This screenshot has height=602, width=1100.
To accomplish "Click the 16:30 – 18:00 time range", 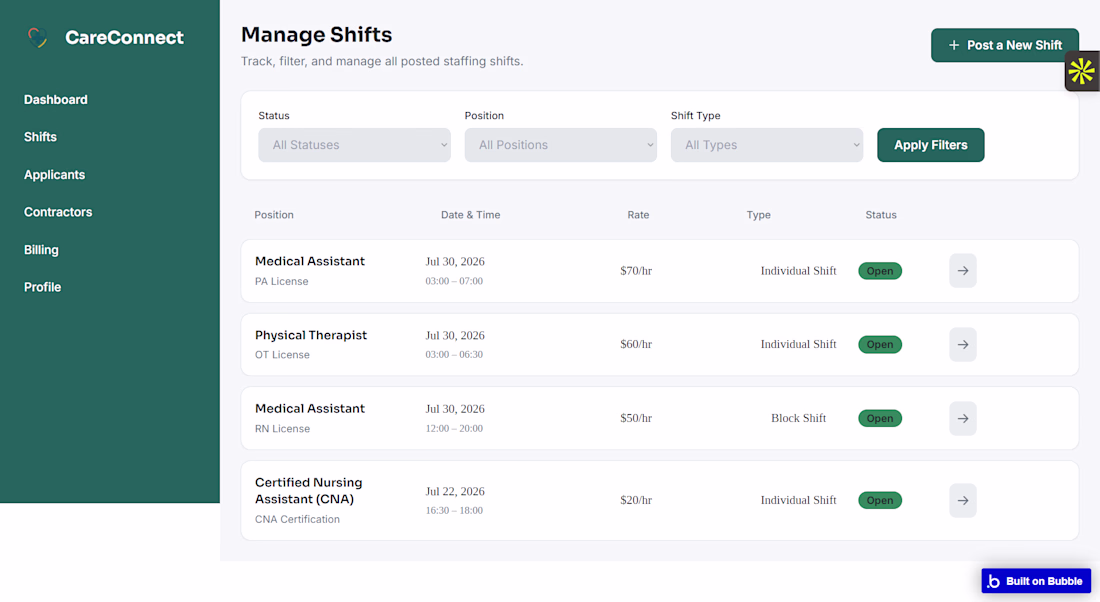I will pos(454,510).
